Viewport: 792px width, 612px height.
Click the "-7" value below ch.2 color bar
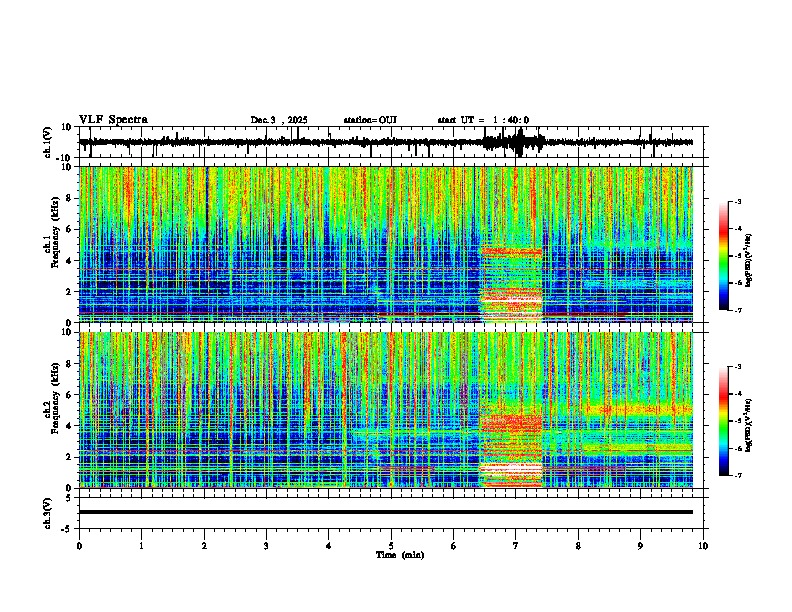pos(737,476)
